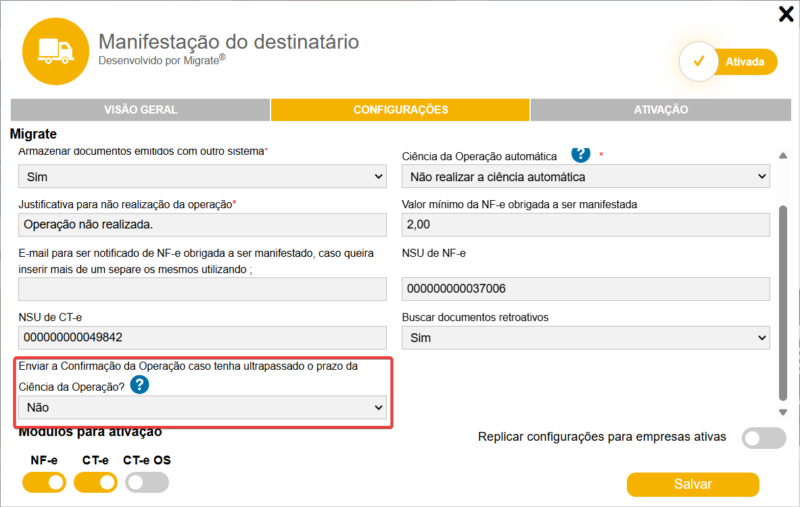Open Armazenar documentos emitidos dropdown

tap(202, 177)
